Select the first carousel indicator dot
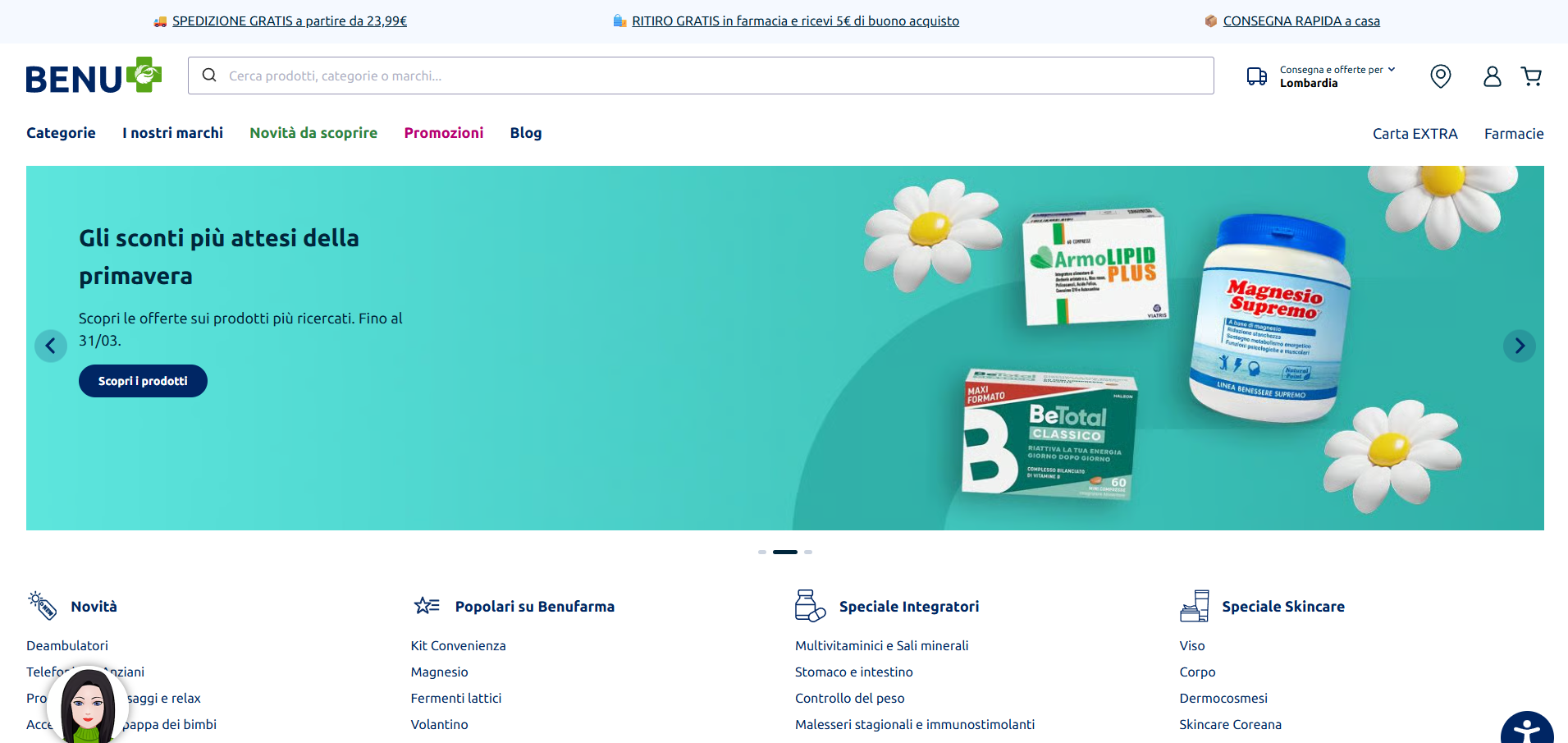The width and height of the screenshot is (1568, 743). pos(762,552)
